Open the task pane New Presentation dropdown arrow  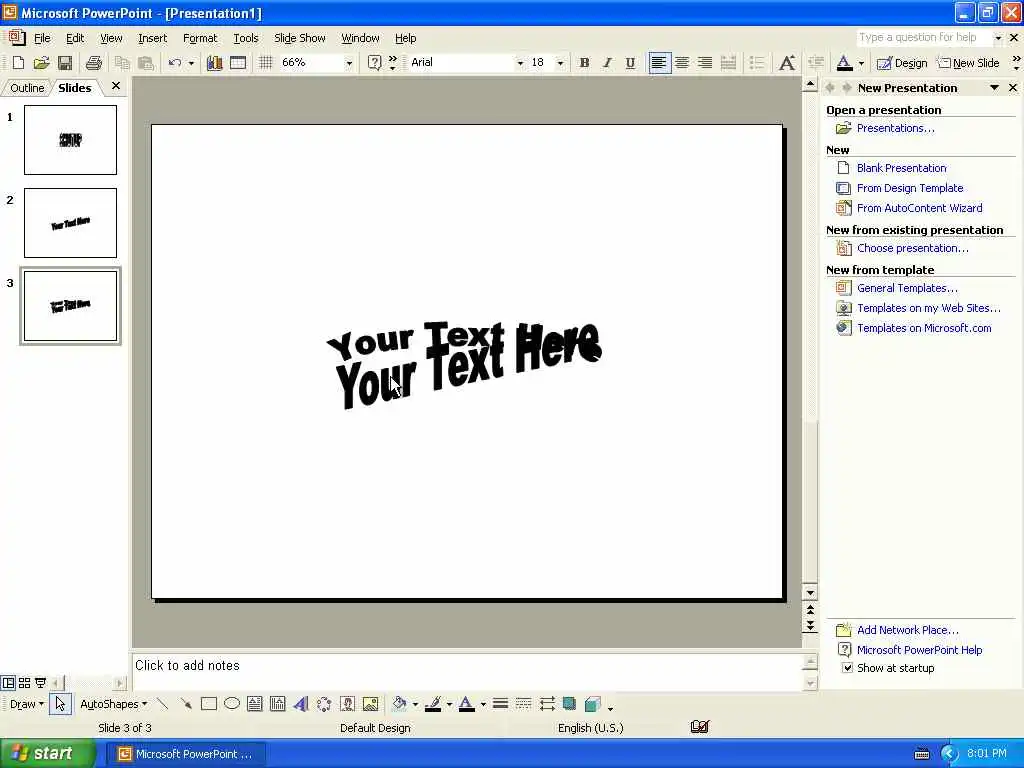coord(994,88)
